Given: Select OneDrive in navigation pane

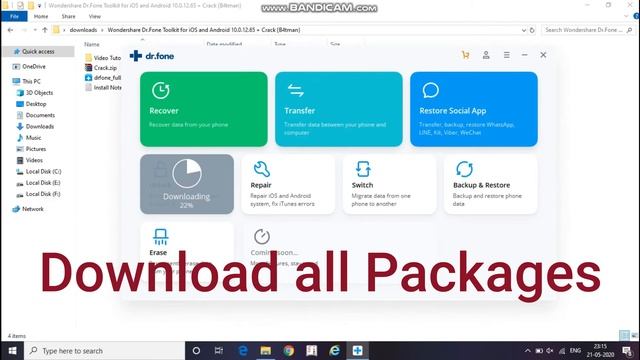Looking at the screenshot, I should pos(34,67).
